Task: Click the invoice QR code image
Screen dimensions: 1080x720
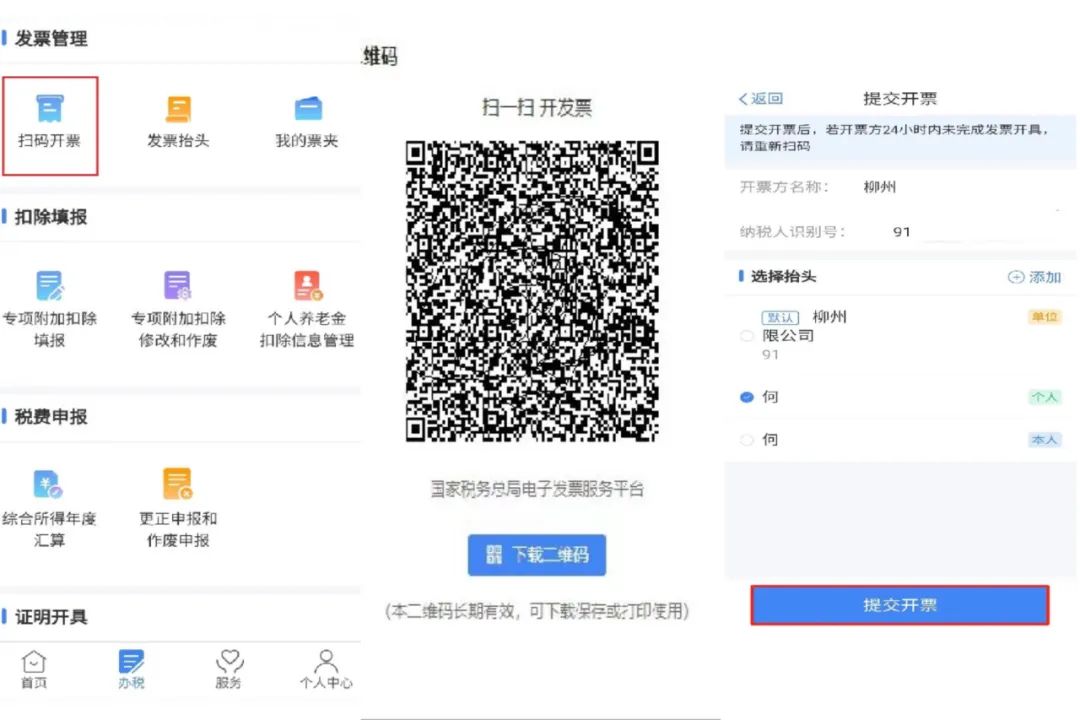Action: point(532,291)
